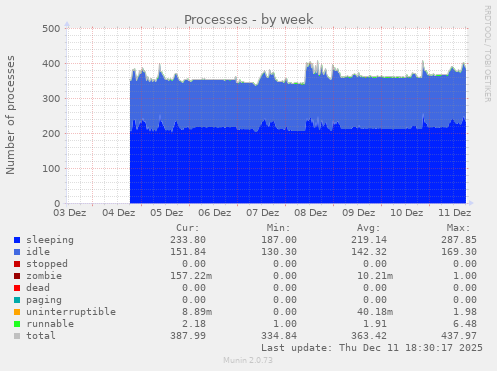Click the 200 y-axis tick label

(51, 134)
